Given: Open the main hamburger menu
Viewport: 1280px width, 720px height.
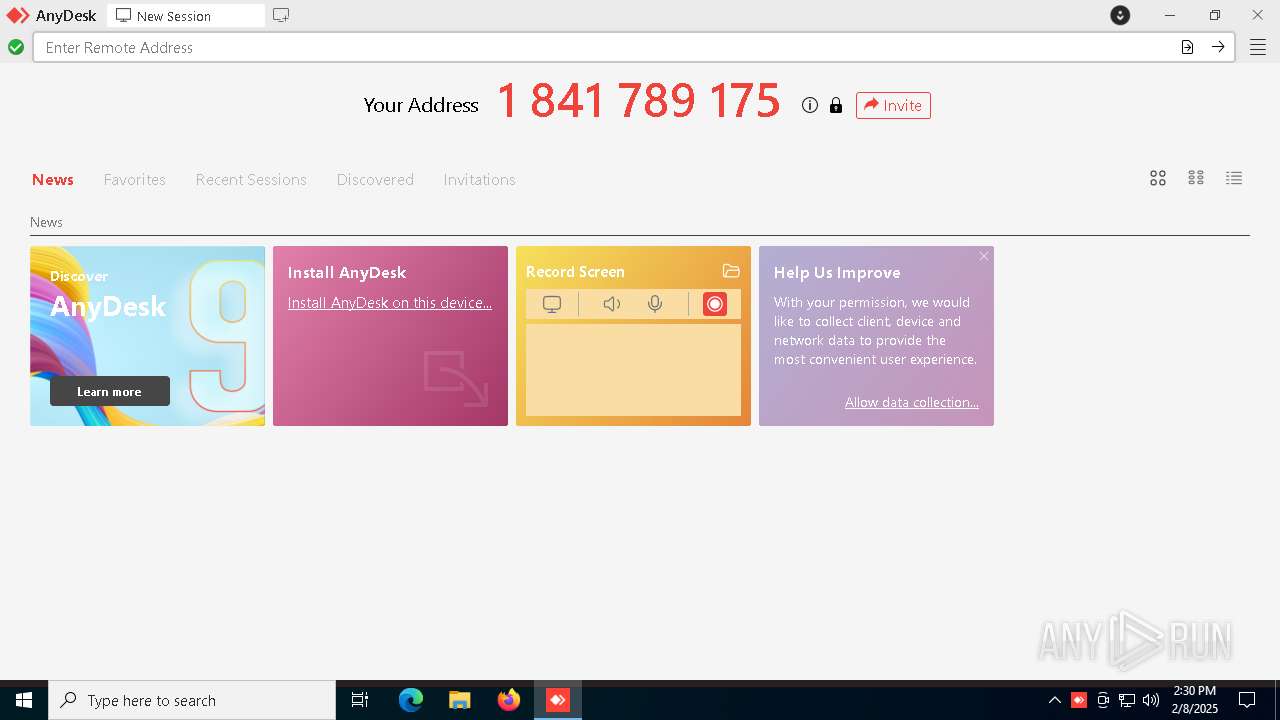Looking at the screenshot, I should (1258, 47).
